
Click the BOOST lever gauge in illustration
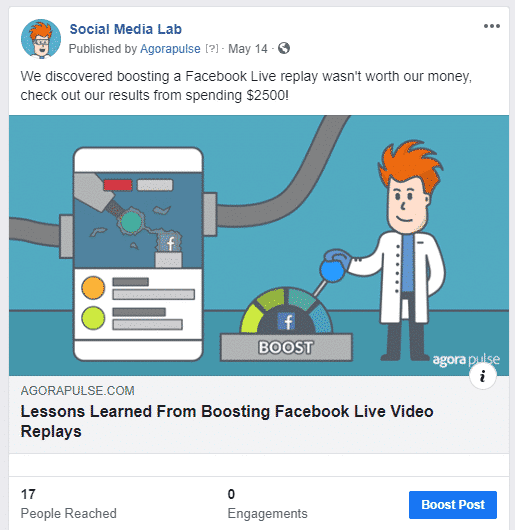point(286,324)
